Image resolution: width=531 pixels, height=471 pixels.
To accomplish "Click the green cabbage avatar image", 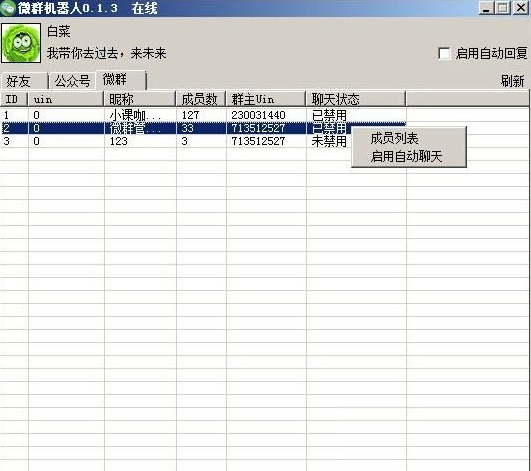I will click(21, 43).
